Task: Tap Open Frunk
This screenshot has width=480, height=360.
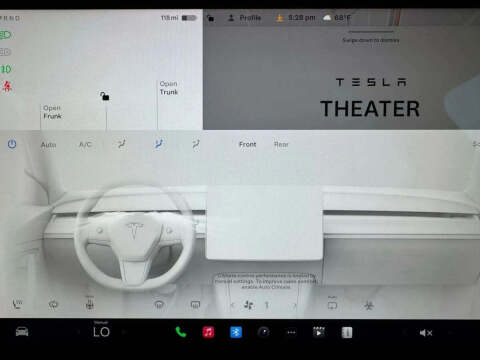Action: (52, 112)
